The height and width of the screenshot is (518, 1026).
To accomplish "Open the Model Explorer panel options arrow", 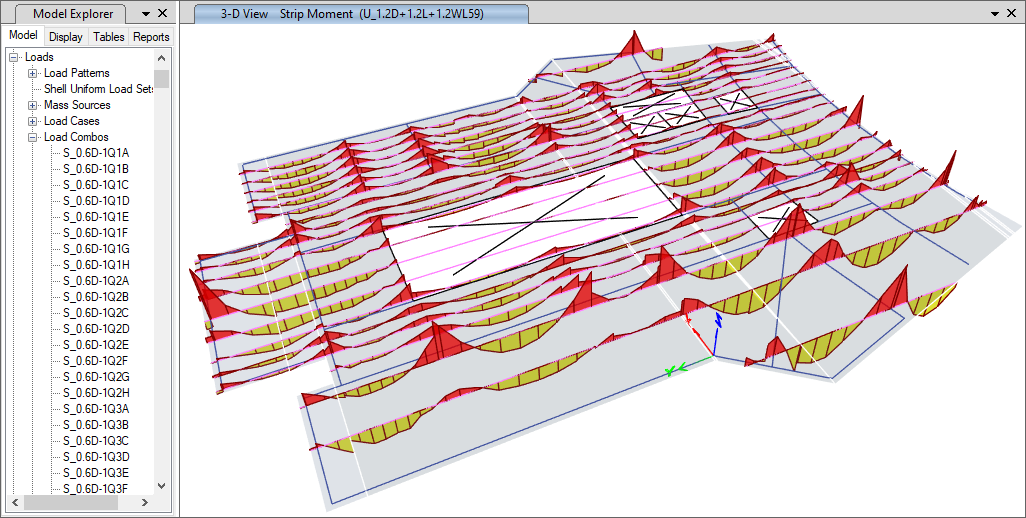I will (x=145, y=14).
